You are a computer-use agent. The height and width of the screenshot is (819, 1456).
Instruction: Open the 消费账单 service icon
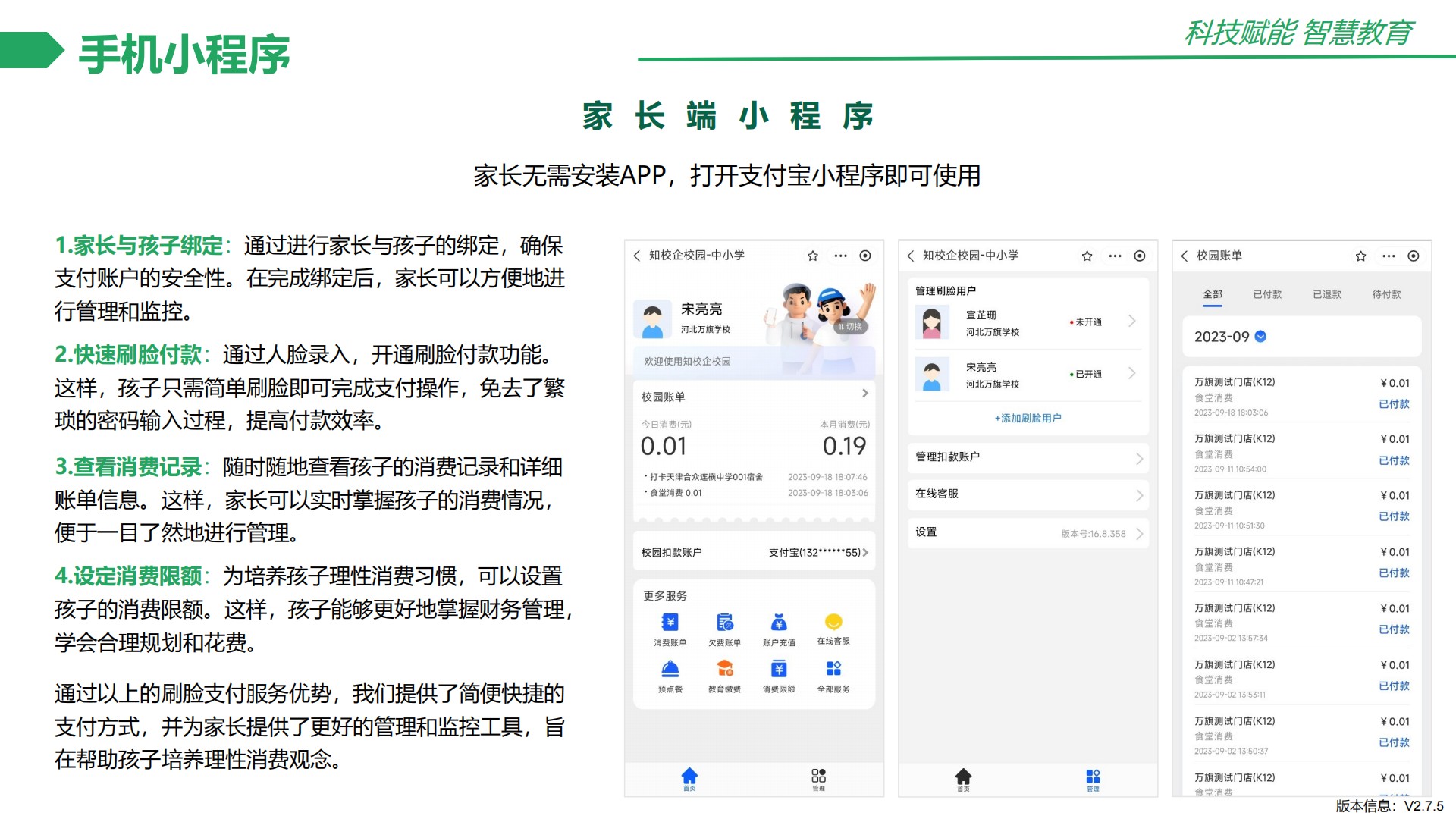pyautogui.click(x=670, y=623)
